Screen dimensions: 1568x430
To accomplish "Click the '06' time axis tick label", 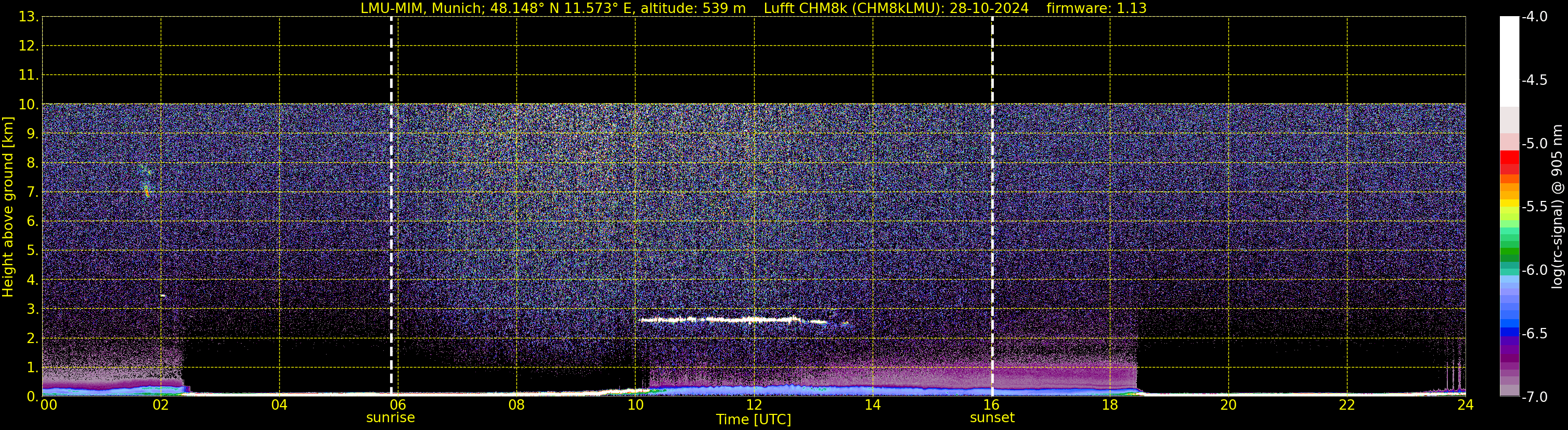I will point(398,405).
